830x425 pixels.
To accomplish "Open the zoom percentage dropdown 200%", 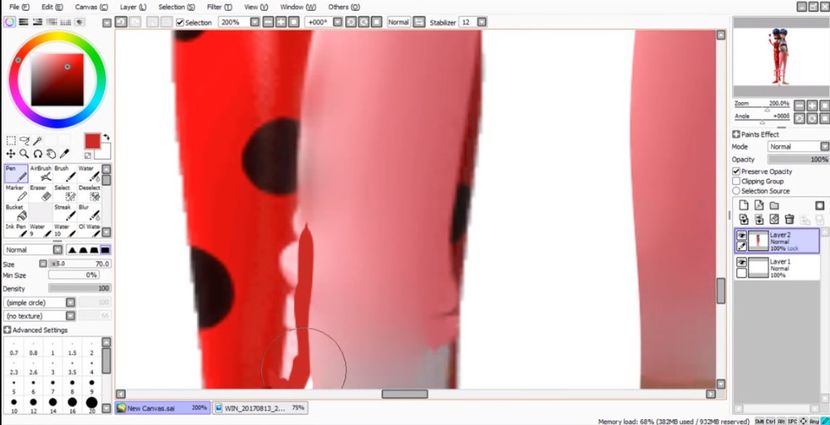I will 255,22.
